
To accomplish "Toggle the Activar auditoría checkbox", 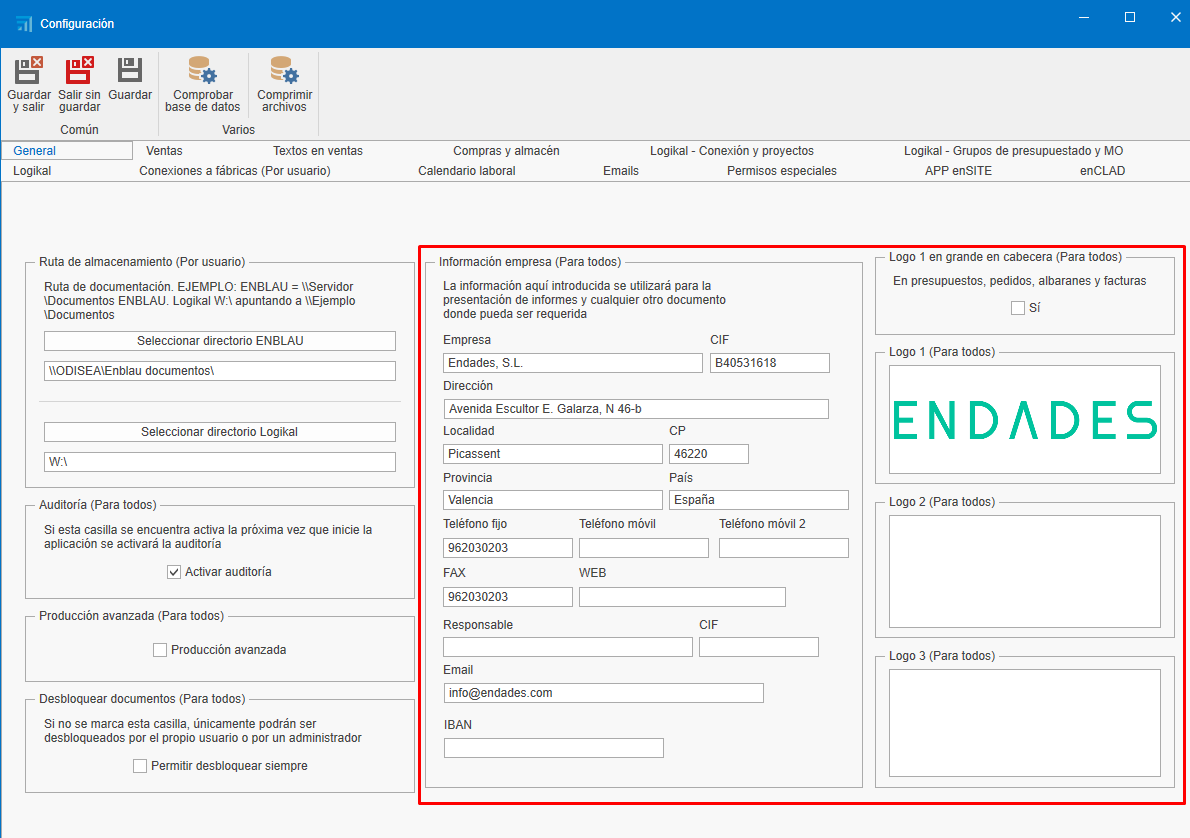I will click(174, 572).
